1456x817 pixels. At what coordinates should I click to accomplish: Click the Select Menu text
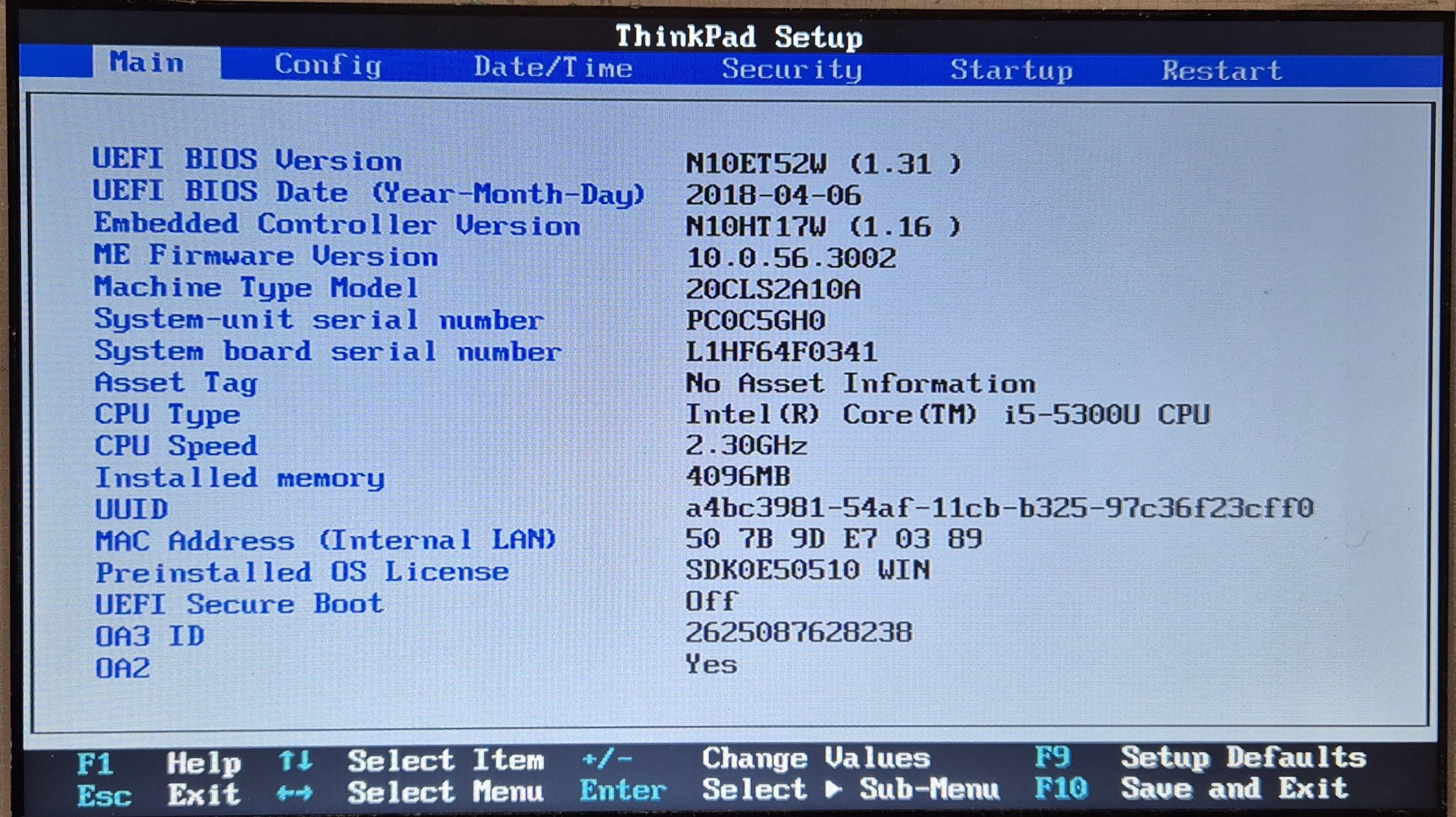(x=445, y=793)
